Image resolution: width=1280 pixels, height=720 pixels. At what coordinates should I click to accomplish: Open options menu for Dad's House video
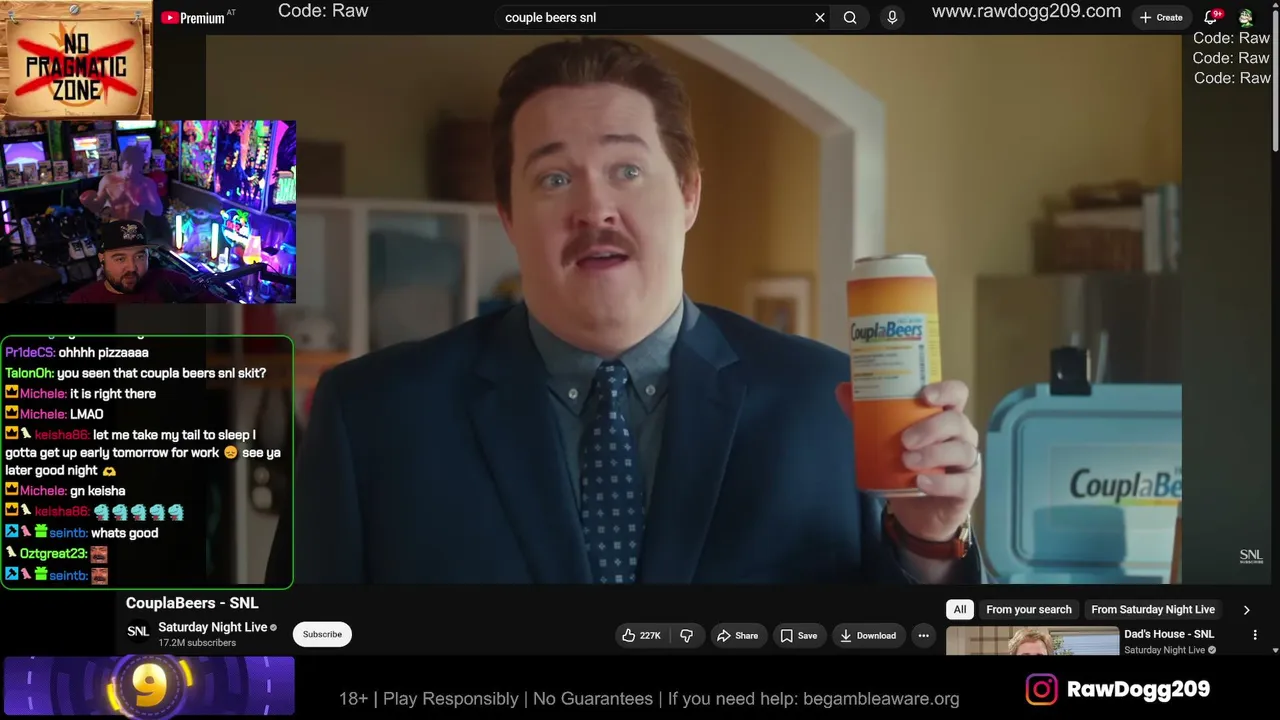click(x=1255, y=635)
